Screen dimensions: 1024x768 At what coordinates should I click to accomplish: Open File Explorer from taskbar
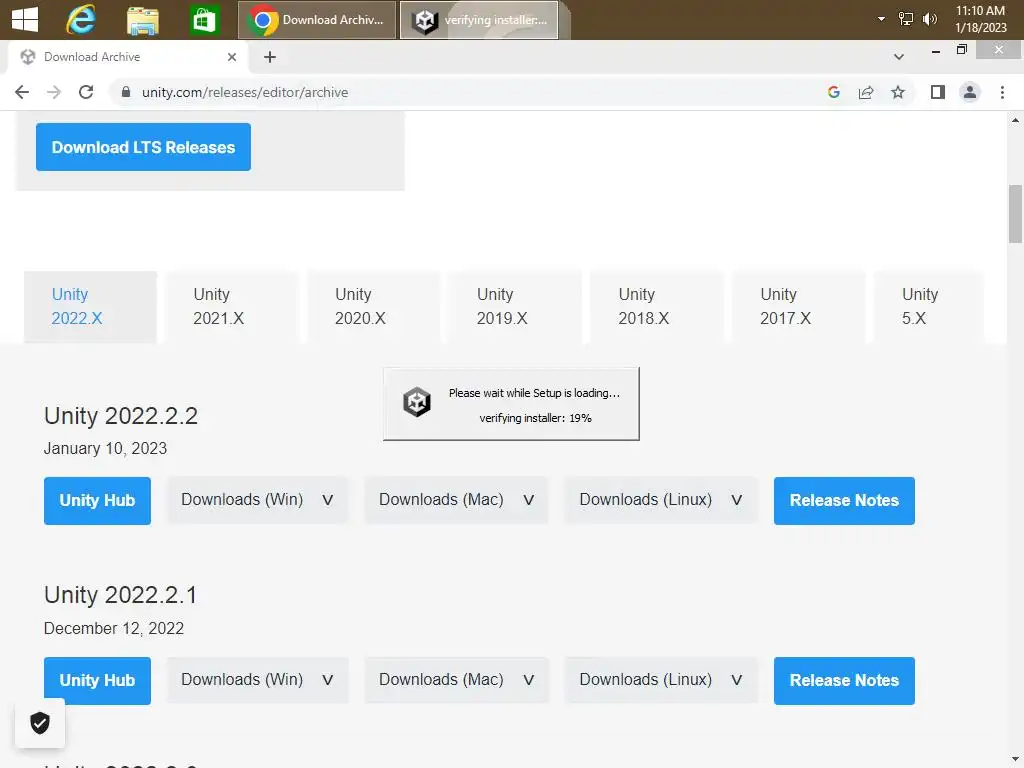[143, 20]
